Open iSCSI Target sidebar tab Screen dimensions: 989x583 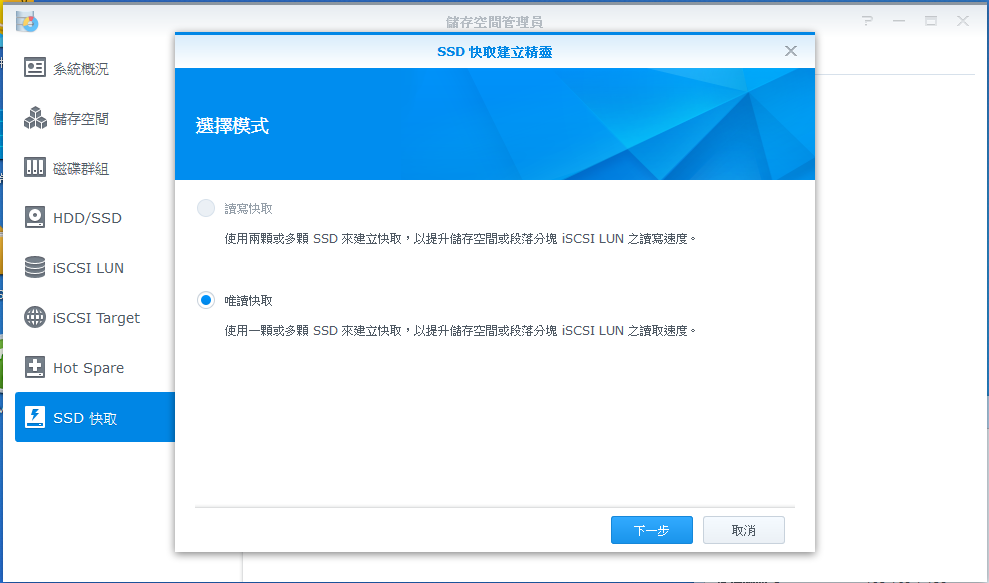tap(95, 317)
